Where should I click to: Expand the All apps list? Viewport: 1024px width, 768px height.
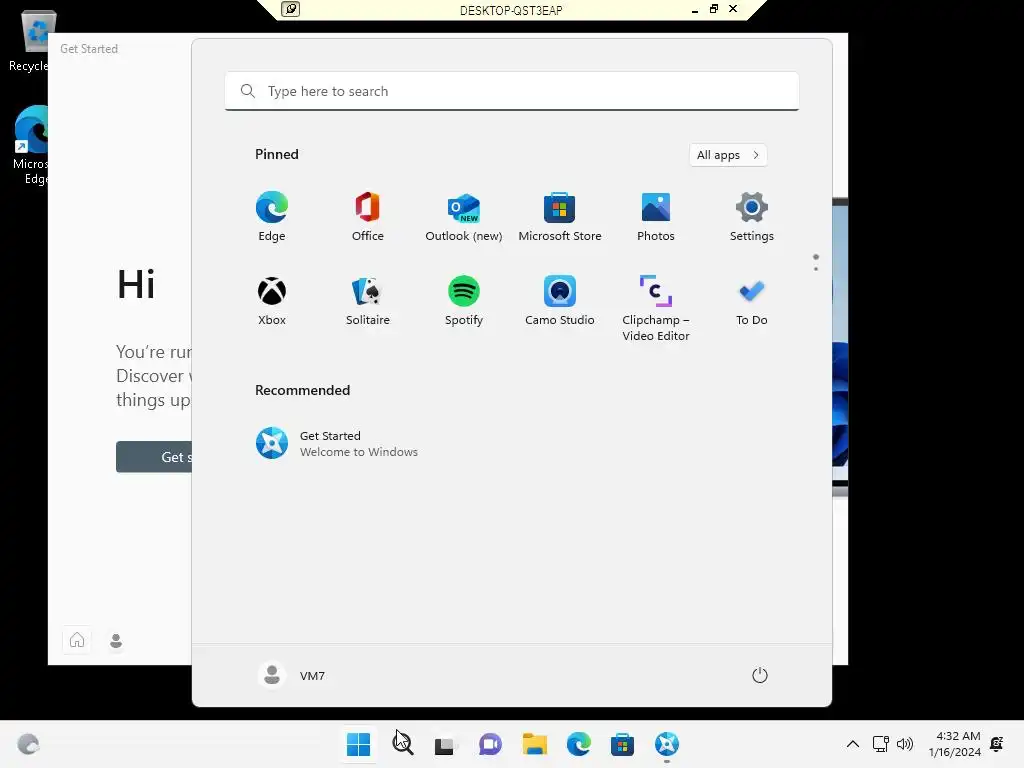click(x=728, y=155)
